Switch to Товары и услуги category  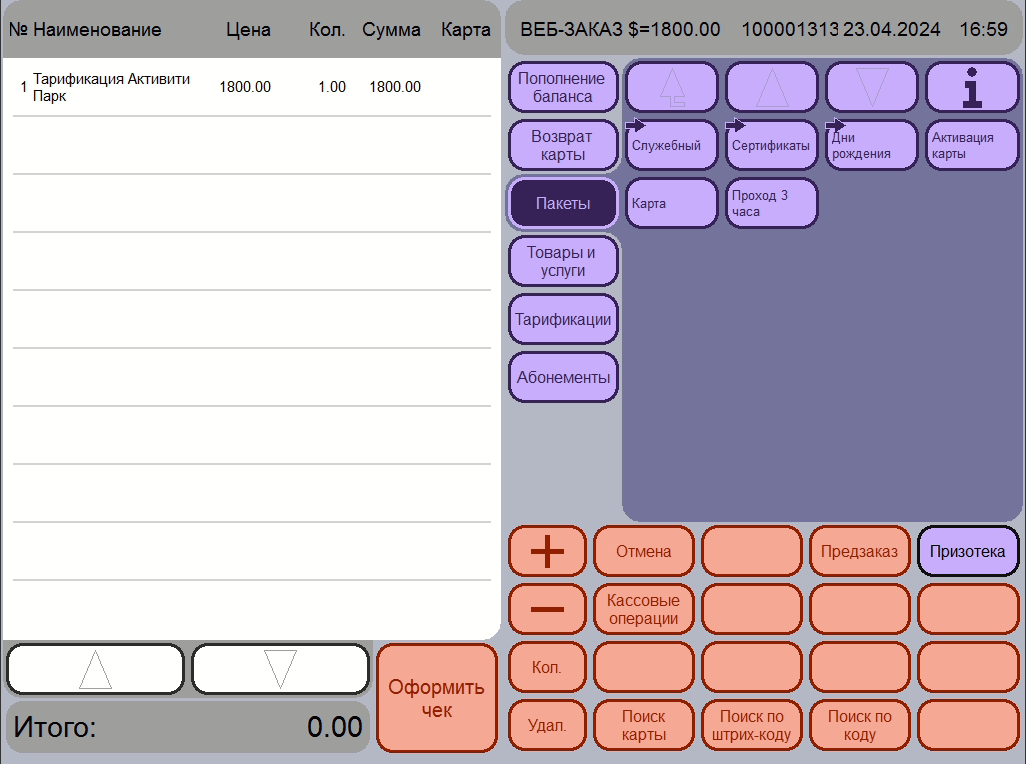point(563,262)
